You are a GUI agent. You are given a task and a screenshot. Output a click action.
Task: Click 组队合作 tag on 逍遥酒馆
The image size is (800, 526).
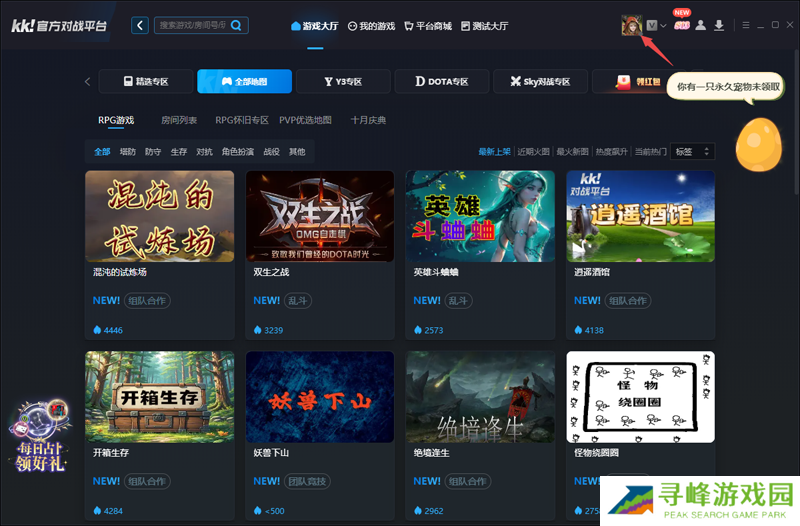[x=628, y=300]
